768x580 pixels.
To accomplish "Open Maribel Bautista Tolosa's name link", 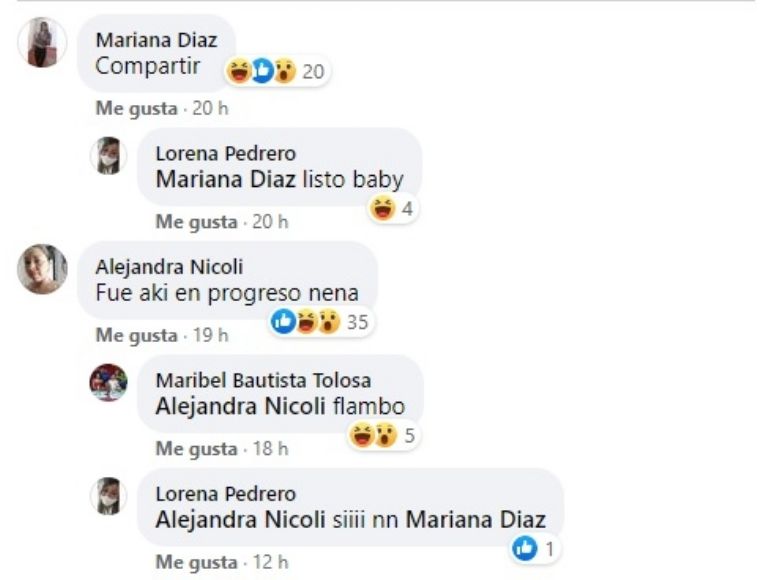I will tap(263, 380).
